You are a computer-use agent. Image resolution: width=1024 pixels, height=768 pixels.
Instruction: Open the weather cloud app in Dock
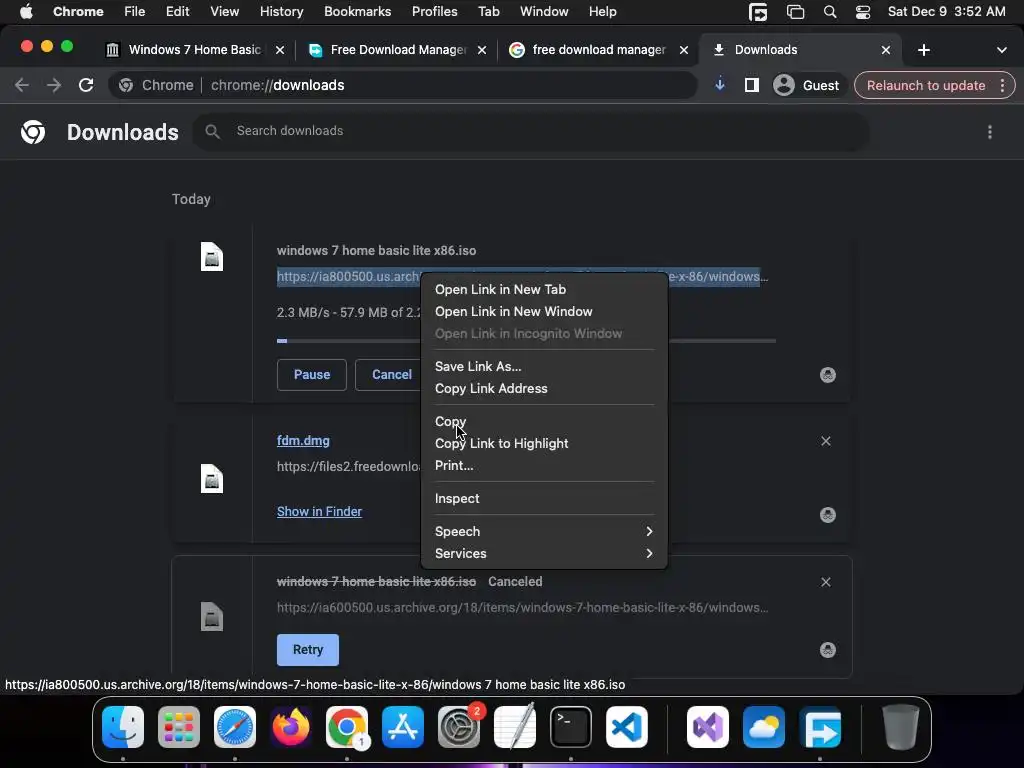click(x=764, y=727)
